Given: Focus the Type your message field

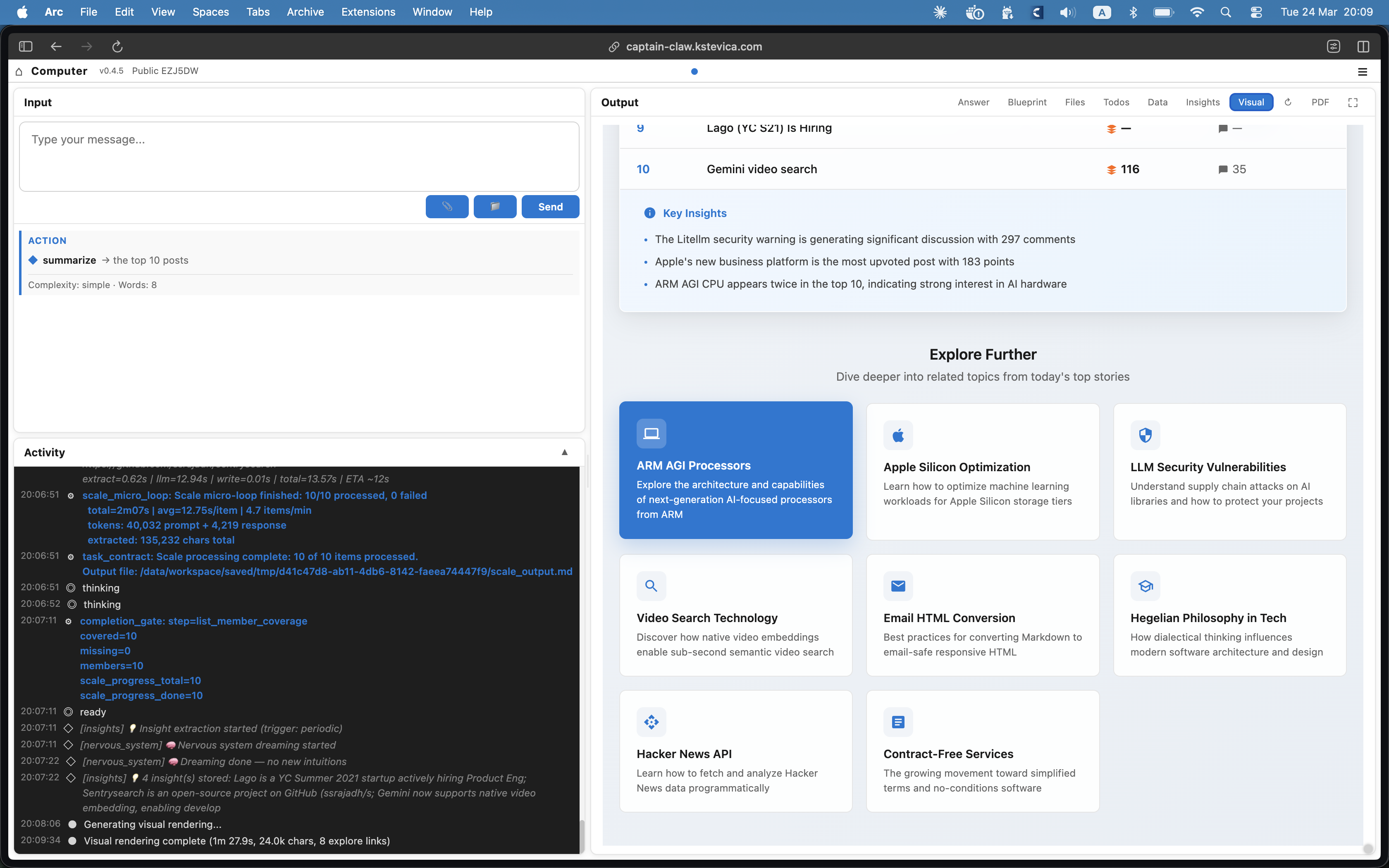Looking at the screenshot, I should [x=299, y=156].
